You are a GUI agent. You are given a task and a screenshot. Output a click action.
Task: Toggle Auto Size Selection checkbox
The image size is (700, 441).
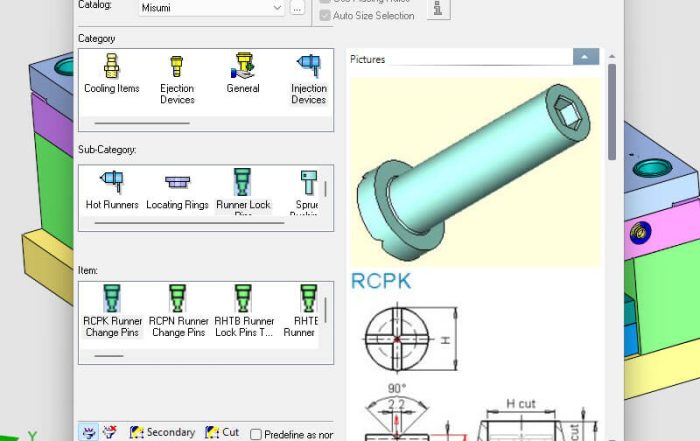[x=325, y=16]
